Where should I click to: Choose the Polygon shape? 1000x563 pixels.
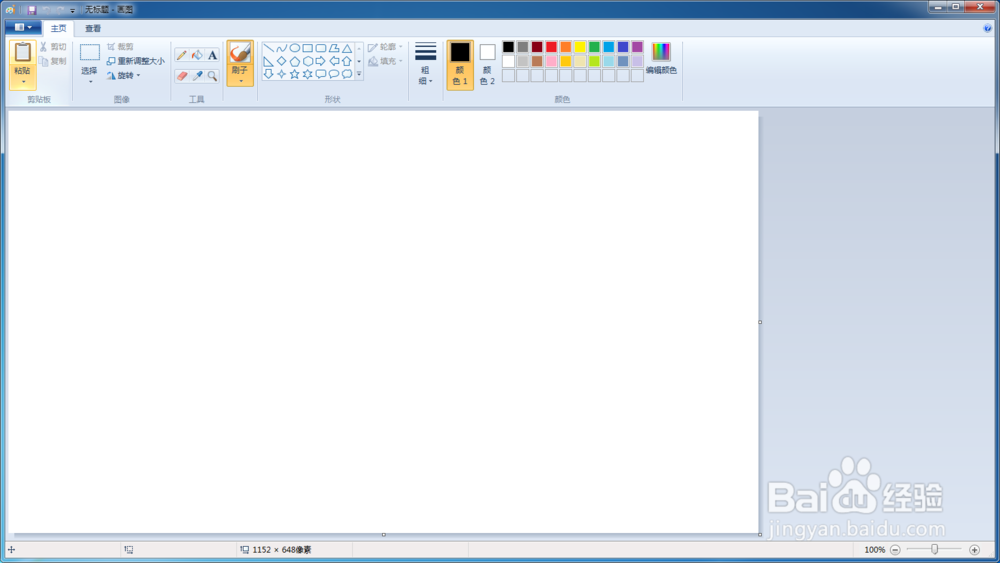[334, 48]
